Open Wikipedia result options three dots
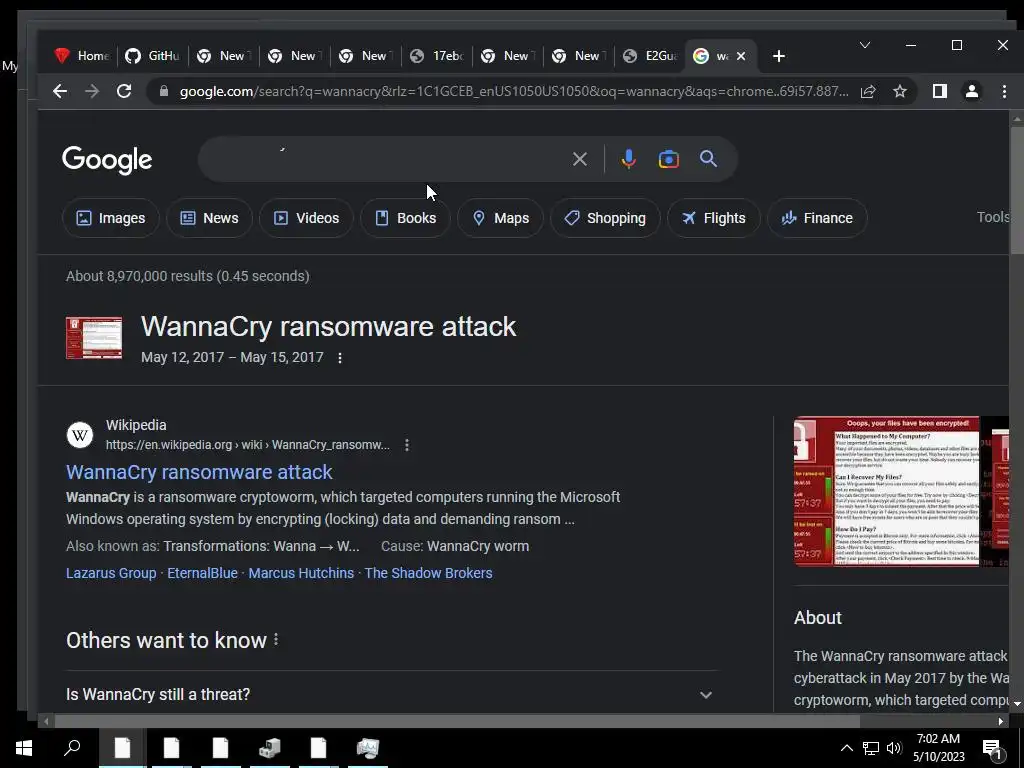The height and width of the screenshot is (768, 1024). pyautogui.click(x=407, y=445)
